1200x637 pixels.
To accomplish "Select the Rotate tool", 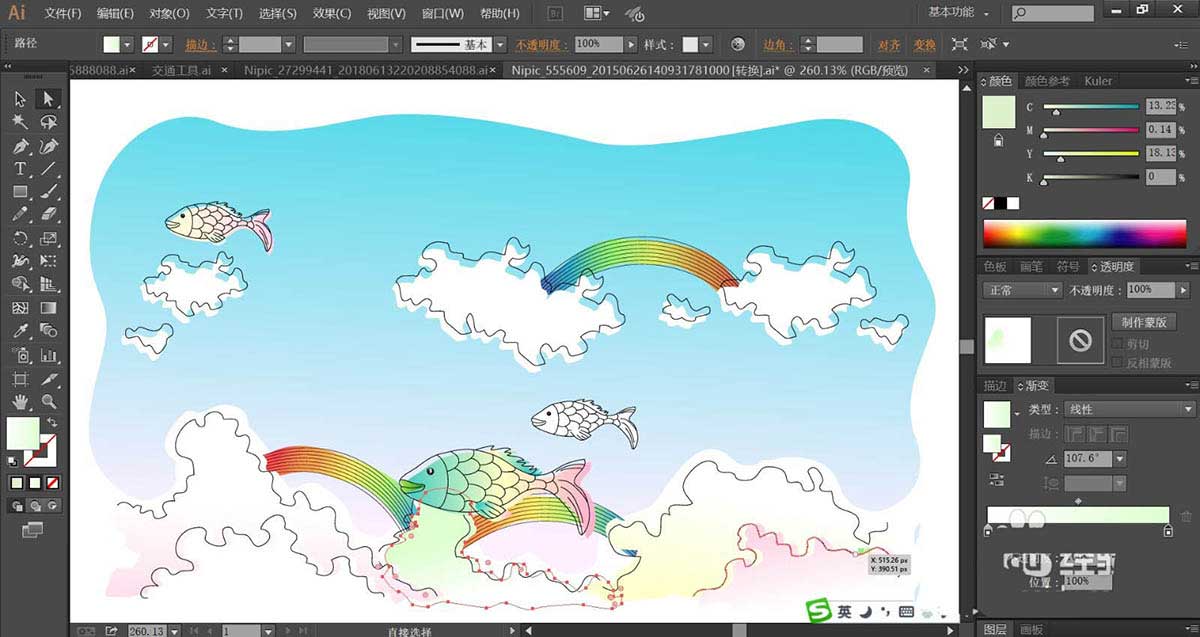I will pyautogui.click(x=20, y=239).
